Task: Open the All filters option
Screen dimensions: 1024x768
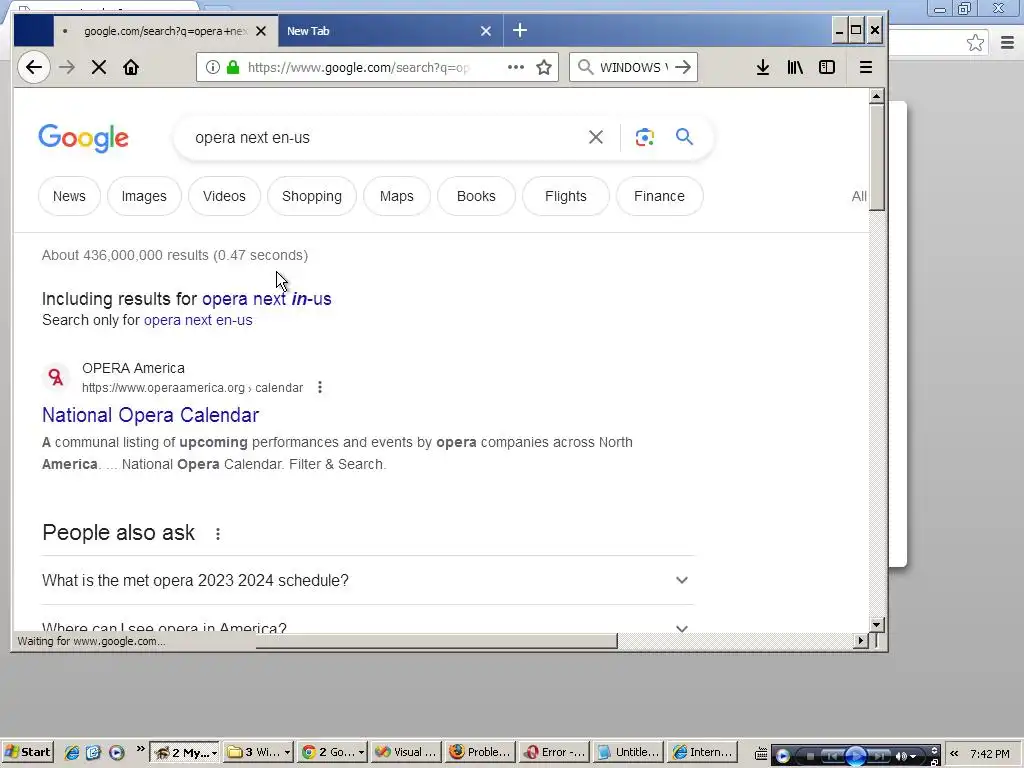Action: (x=859, y=196)
